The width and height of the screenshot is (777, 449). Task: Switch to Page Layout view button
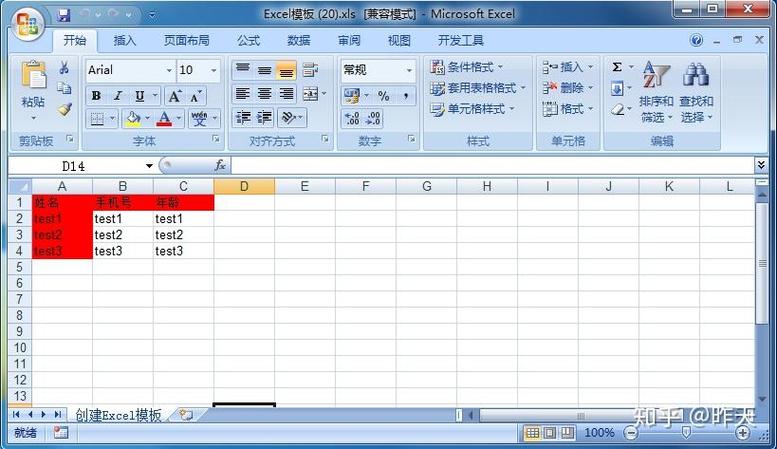point(550,433)
